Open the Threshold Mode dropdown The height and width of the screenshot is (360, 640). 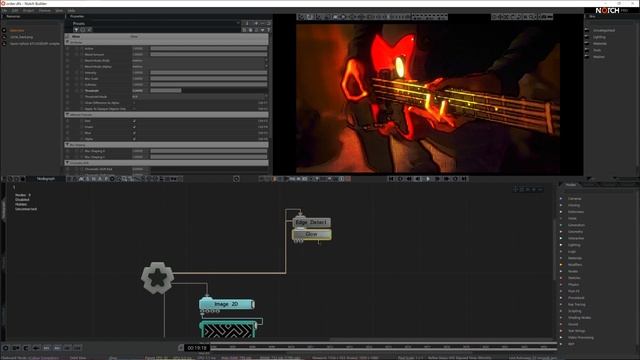coord(200,97)
